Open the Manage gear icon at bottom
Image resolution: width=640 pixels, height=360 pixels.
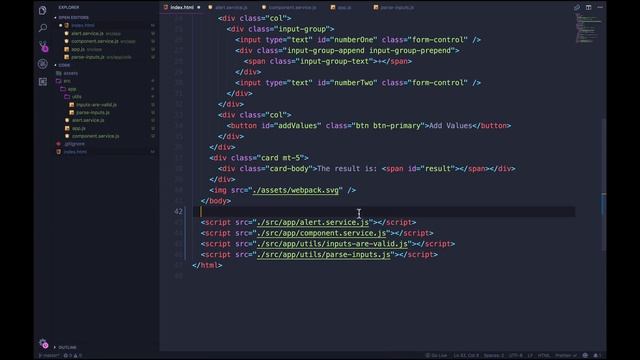point(43,343)
